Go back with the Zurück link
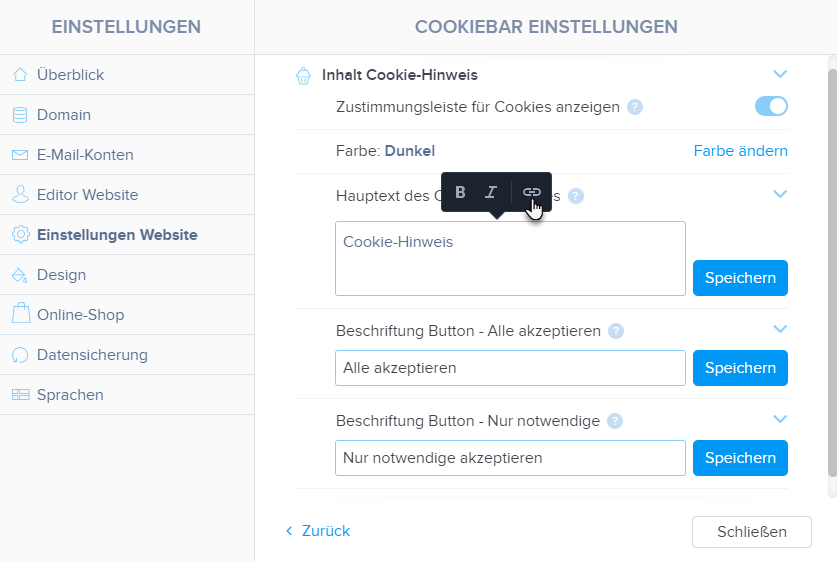 (x=318, y=531)
